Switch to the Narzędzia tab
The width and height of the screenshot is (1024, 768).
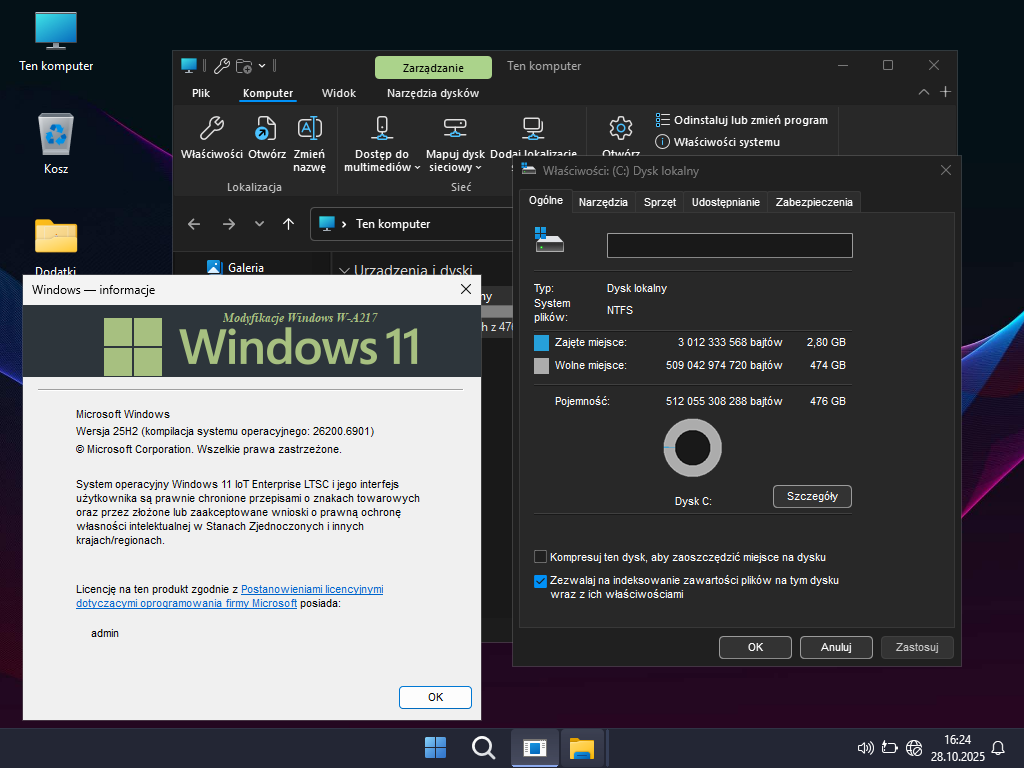[603, 202]
